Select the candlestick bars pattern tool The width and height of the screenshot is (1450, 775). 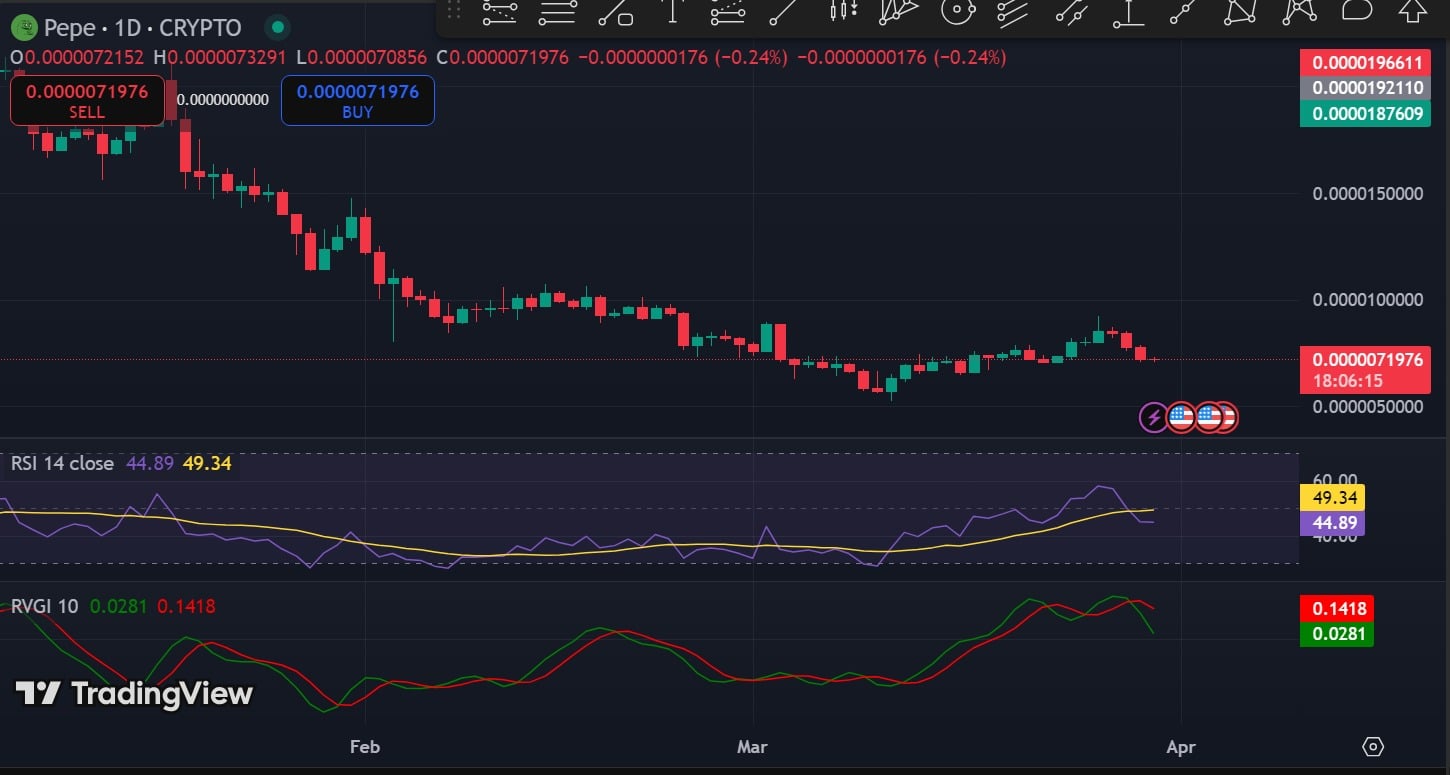pos(844,11)
